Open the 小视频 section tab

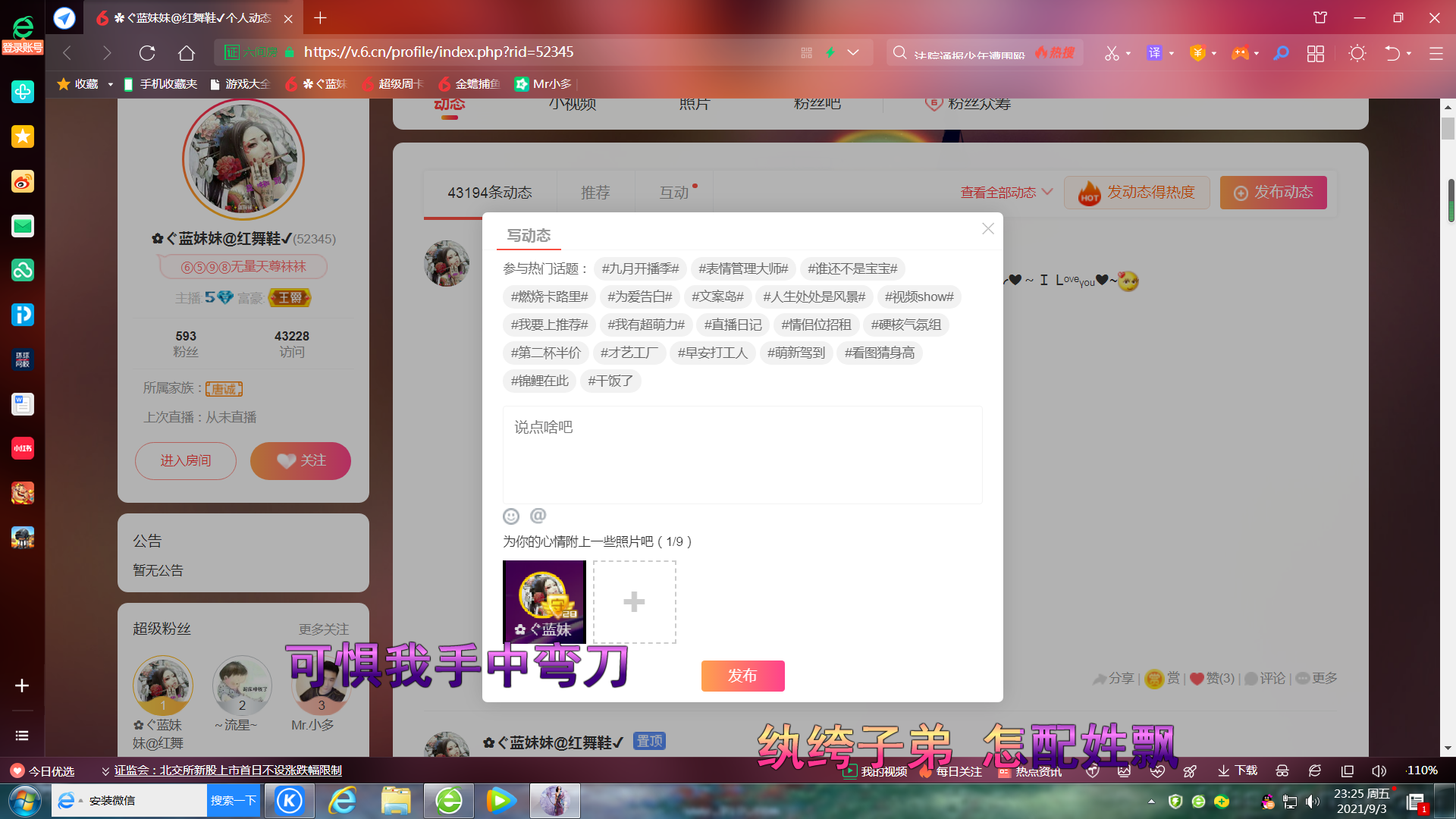point(573,104)
